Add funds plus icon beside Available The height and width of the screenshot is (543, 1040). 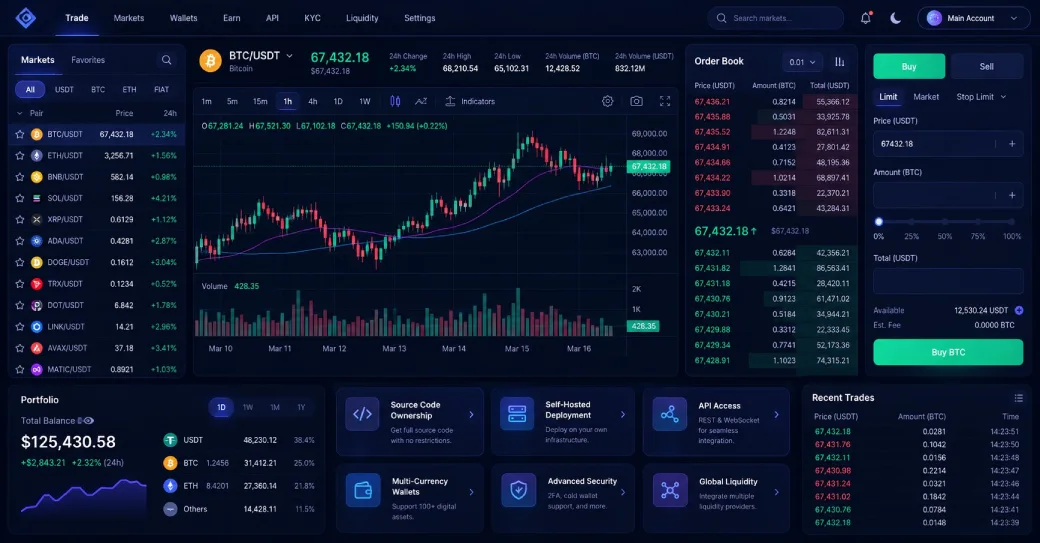[x=1019, y=310]
